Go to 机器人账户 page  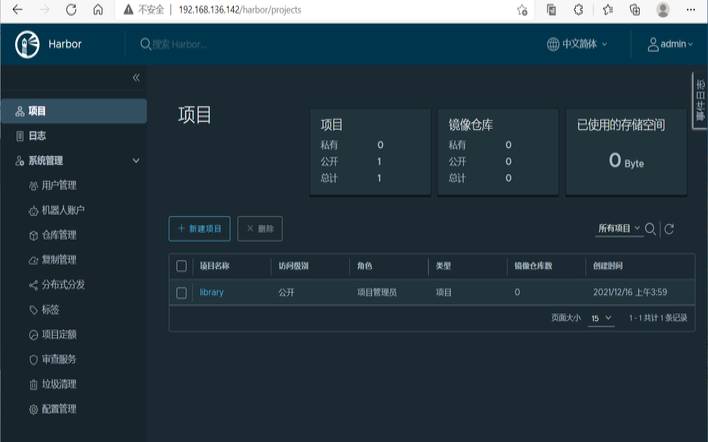[x=63, y=210]
